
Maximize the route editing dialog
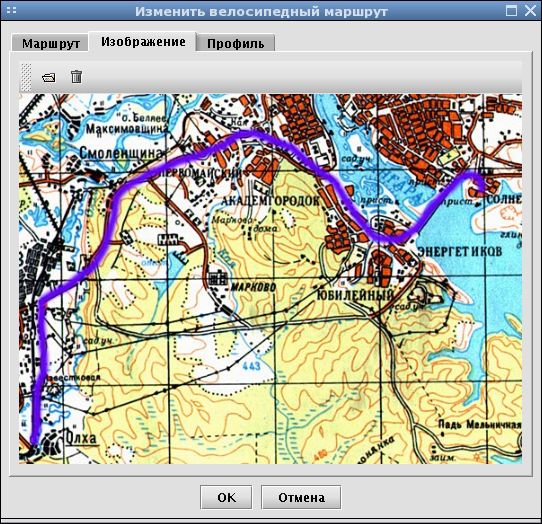511,10
